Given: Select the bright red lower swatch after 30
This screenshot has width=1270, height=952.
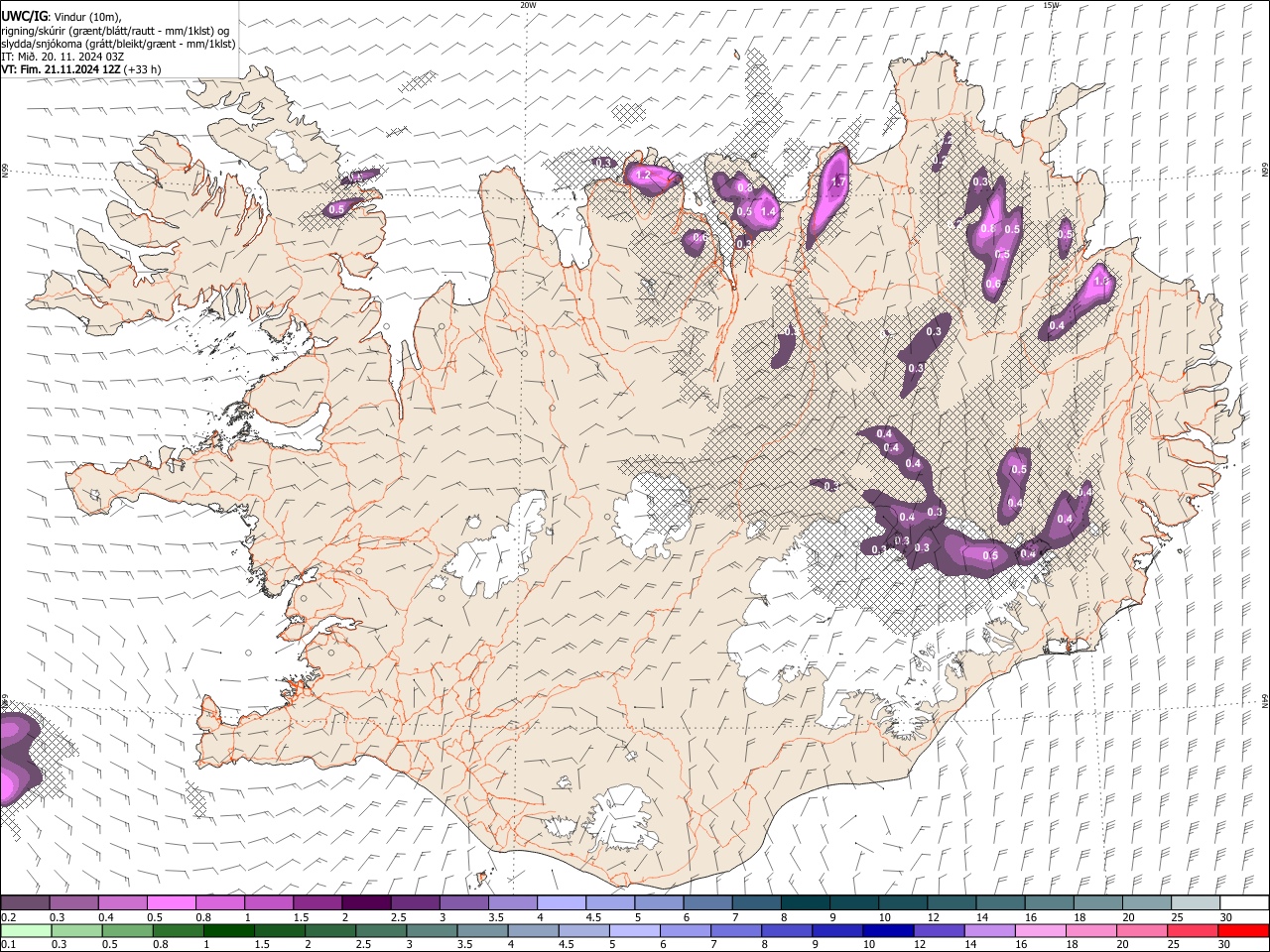Looking at the screenshot, I should (x=1242, y=931).
